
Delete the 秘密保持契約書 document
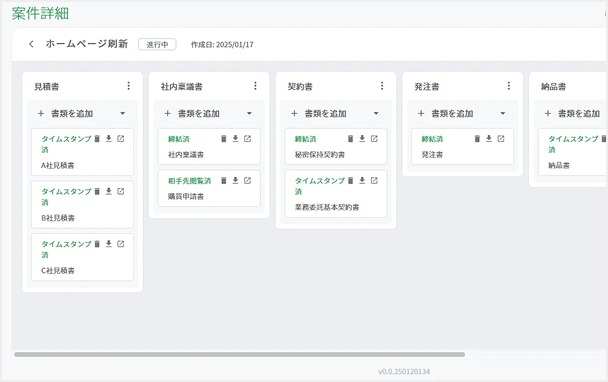351,138
